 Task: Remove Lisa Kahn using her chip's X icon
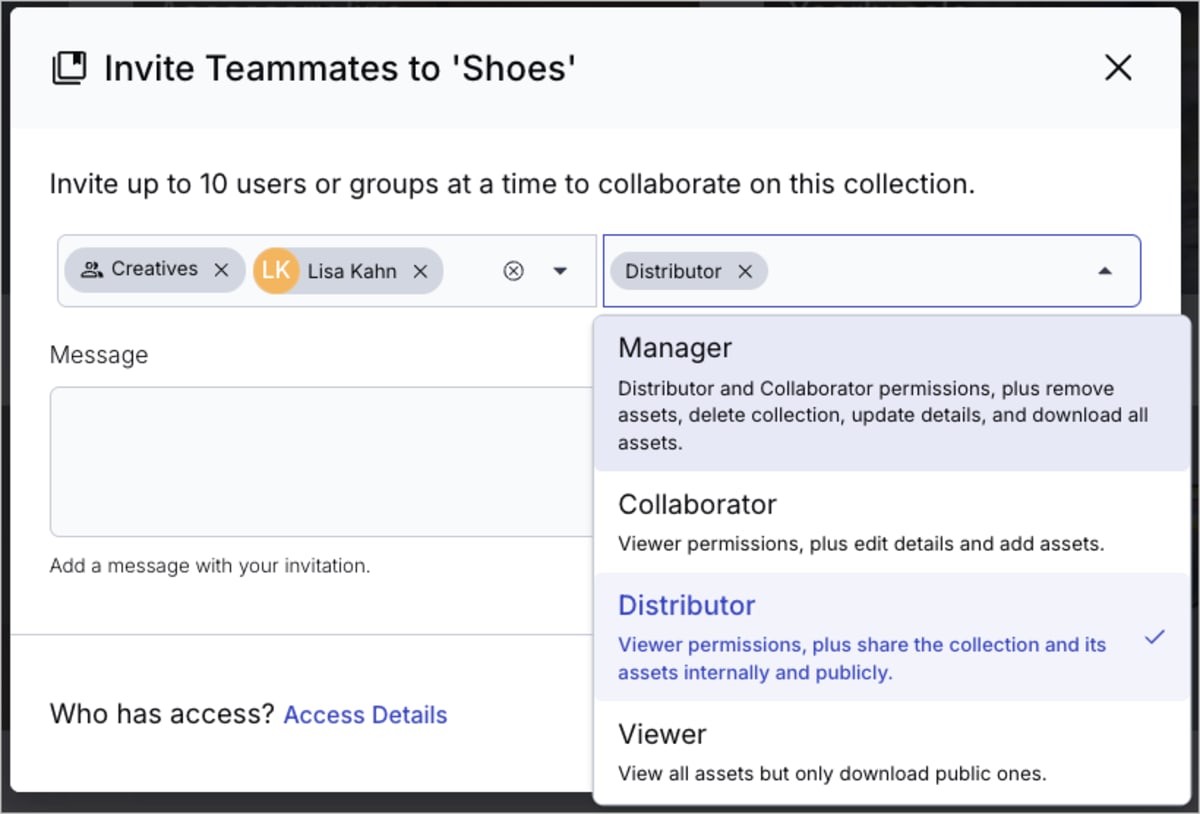(x=421, y=270)
